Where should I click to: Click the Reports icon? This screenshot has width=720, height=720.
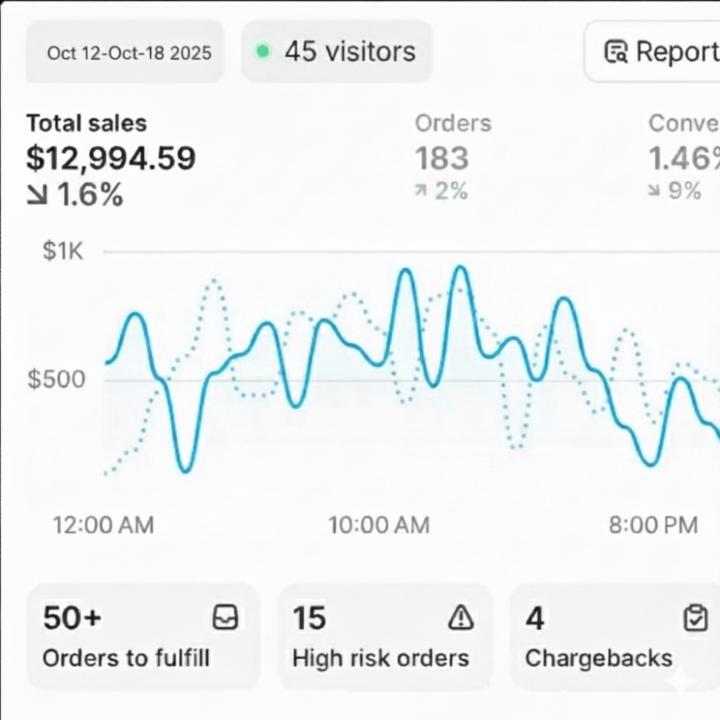(x=616, y=51)
